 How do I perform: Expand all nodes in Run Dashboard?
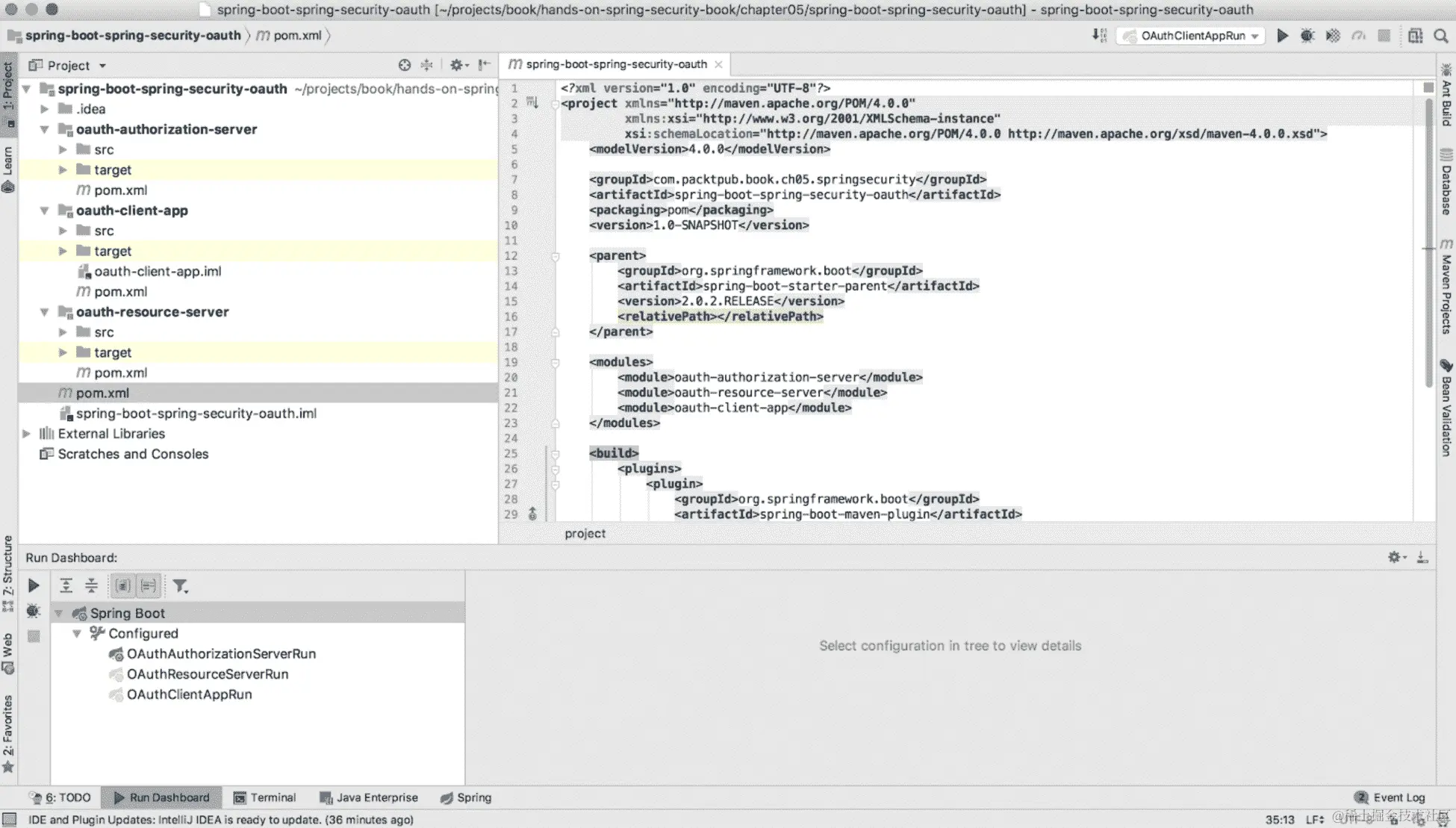pyautogui.click(x=66, y=586)
